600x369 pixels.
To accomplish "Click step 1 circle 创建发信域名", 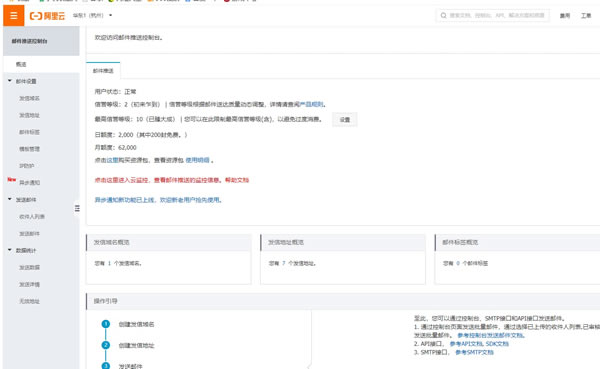I will tap(106, 324).
